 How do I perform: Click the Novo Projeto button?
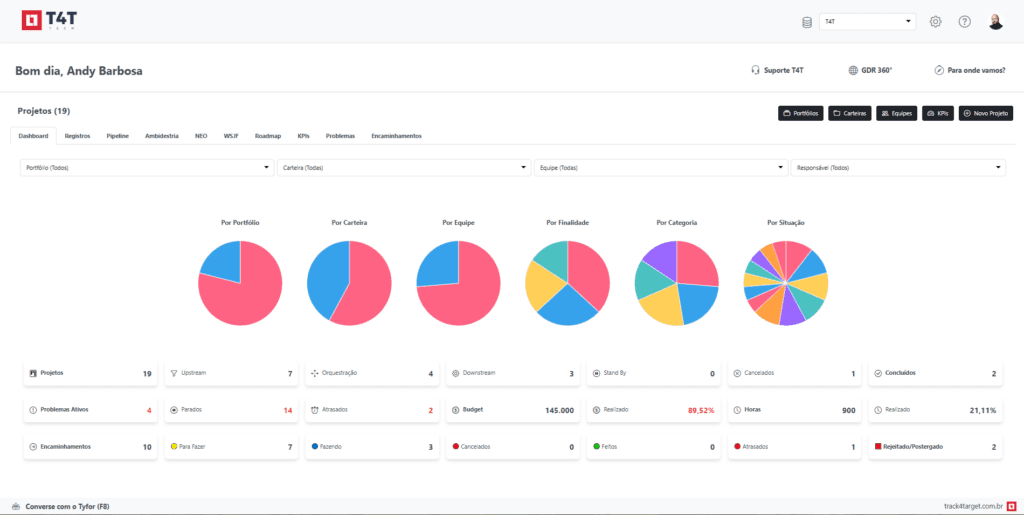click(x=986, y=113)
